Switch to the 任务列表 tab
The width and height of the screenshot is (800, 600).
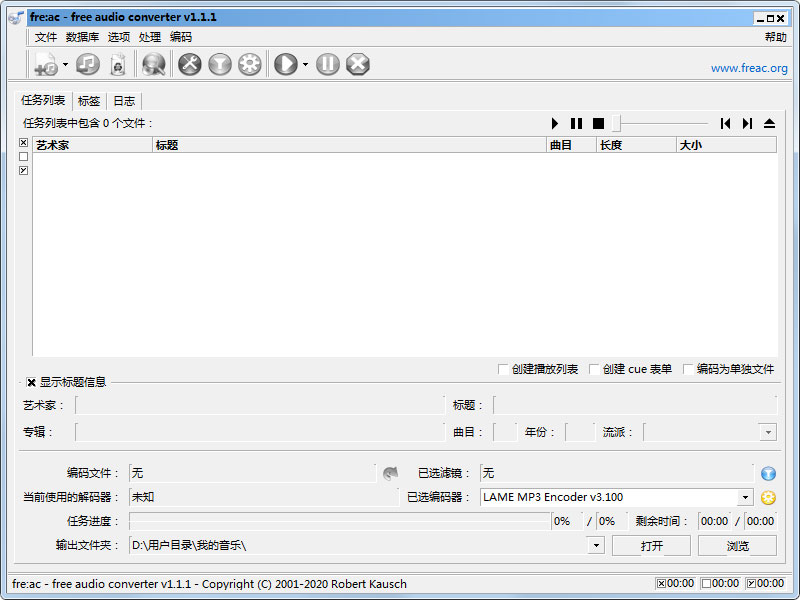click(x=43, y=100)
